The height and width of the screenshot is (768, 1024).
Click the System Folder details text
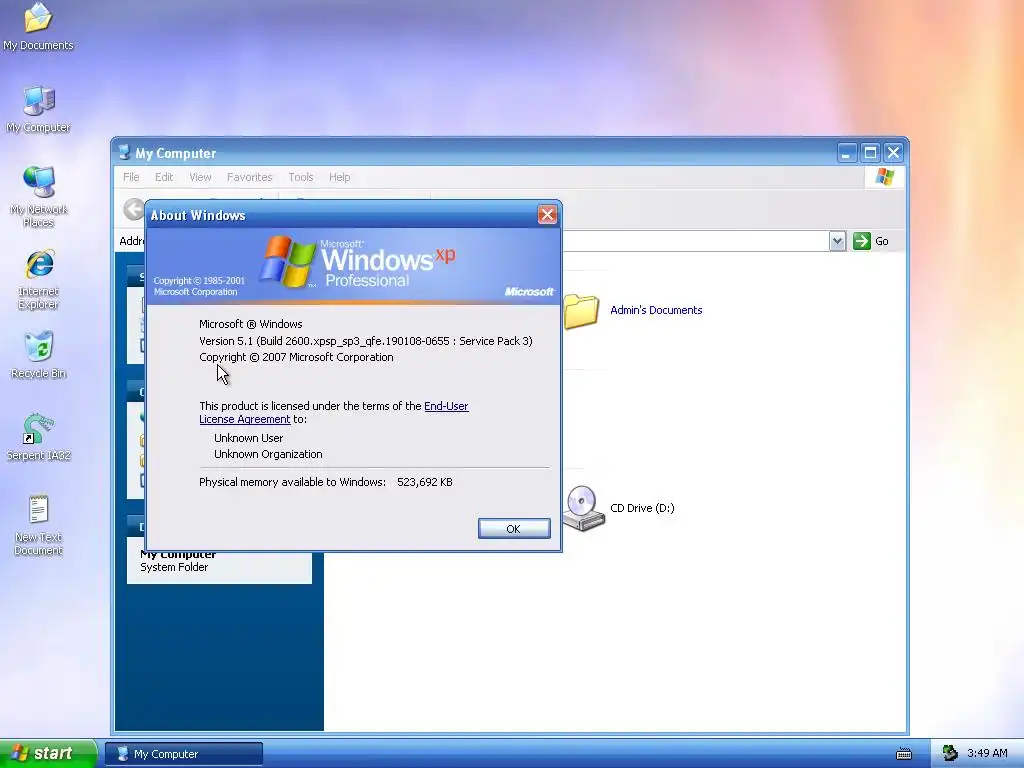pyautogui.click(x=174, y=568)
